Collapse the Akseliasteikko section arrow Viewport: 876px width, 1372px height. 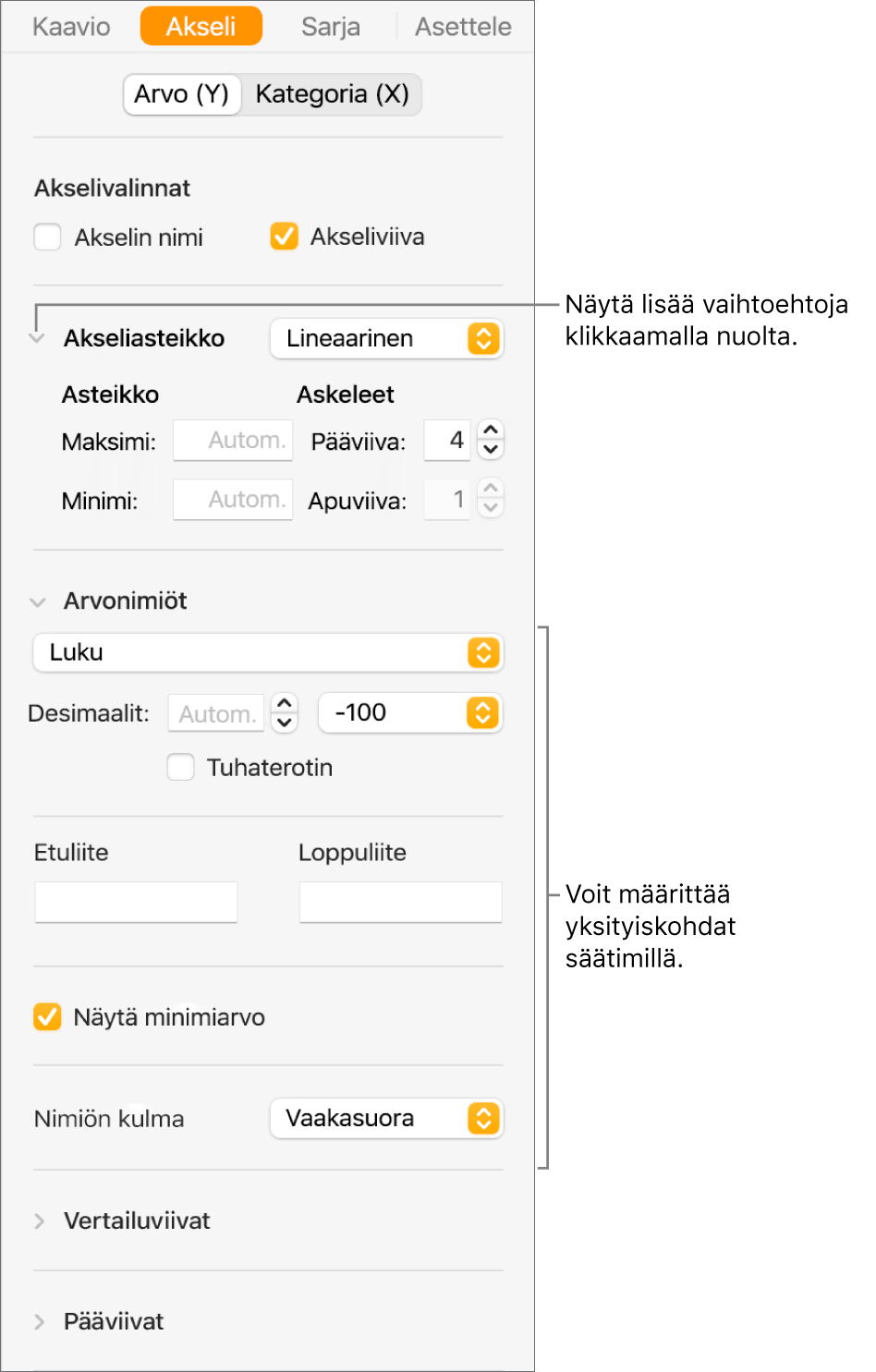38,339
